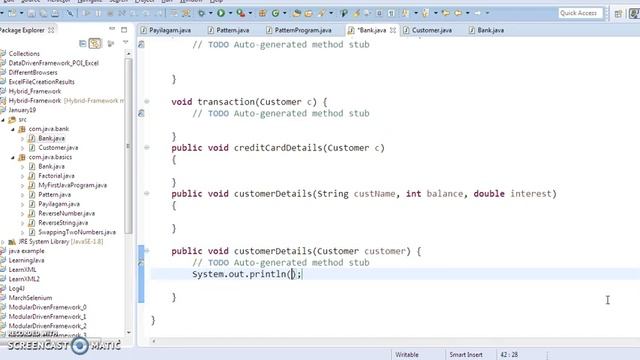Fold customerDetails(Customer customer) method in gutter
640x360 pixels.
click(x=147, y=251)
